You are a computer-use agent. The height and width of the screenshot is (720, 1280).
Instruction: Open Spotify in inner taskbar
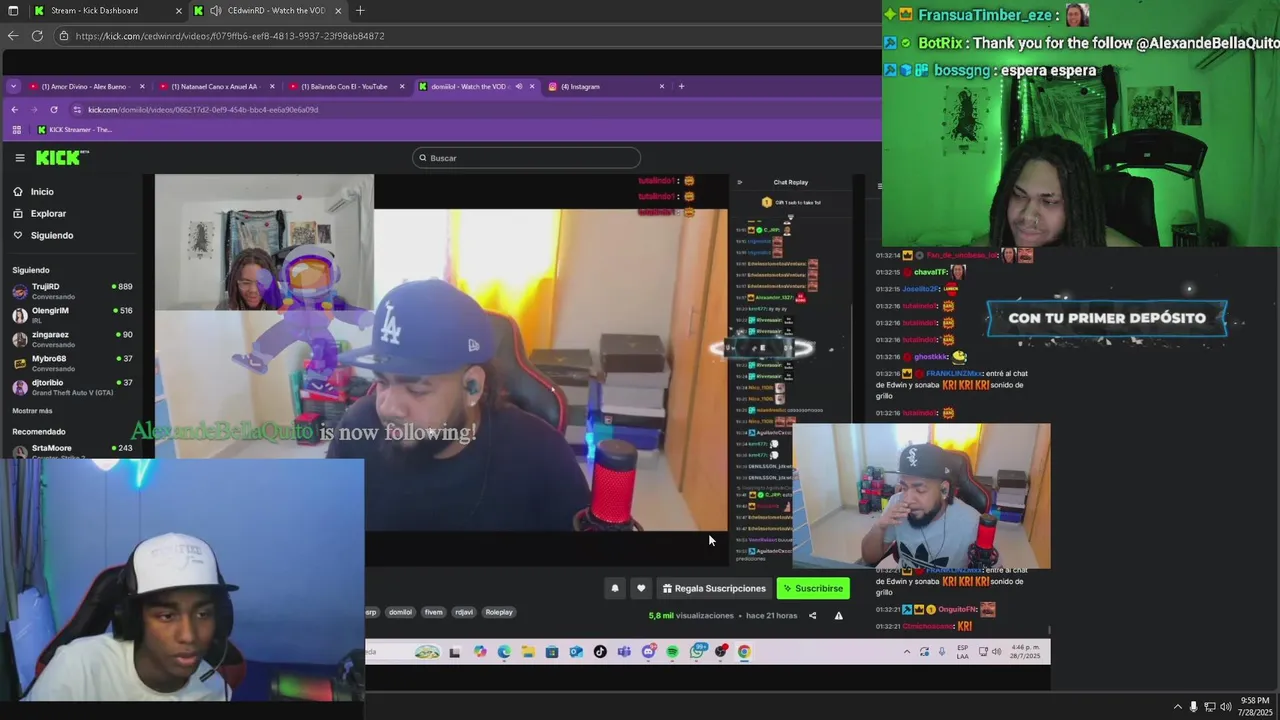click(x=672, y=652)
